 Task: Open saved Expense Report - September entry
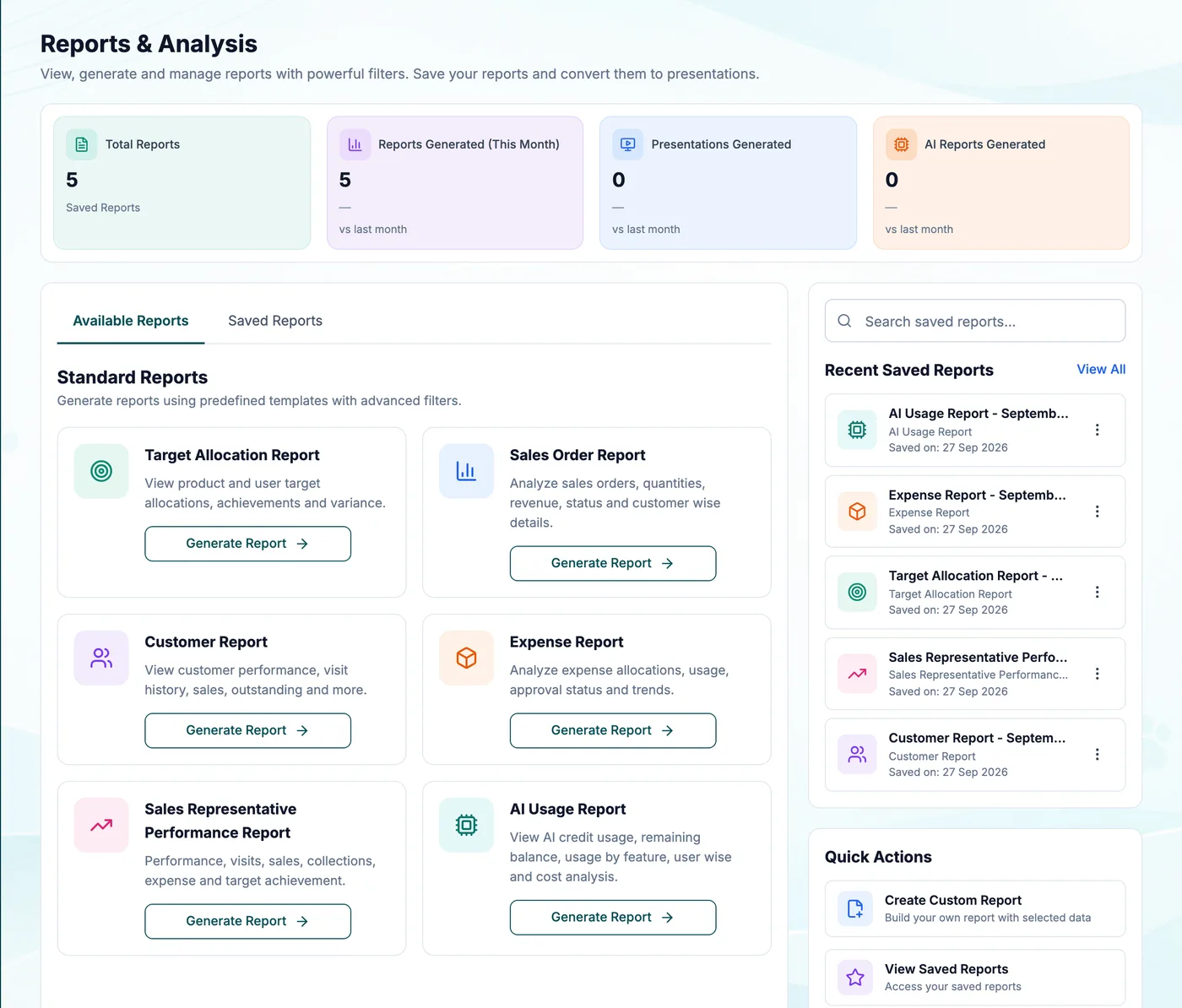pyautogui.click(x=975, y=512)
